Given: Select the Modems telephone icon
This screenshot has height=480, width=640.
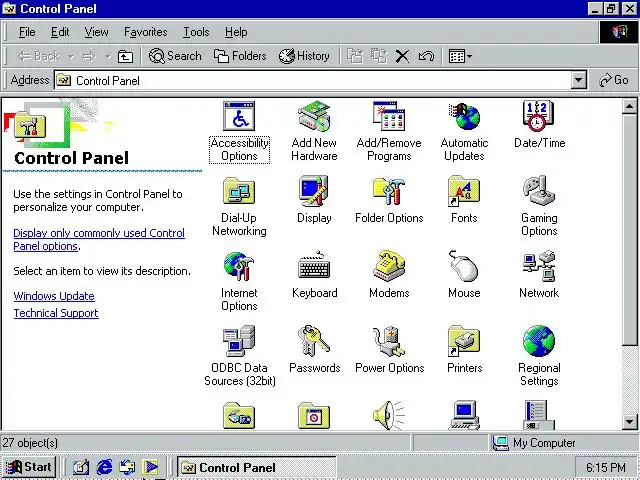Looking at the screenshot, I should tap(389, 266).
